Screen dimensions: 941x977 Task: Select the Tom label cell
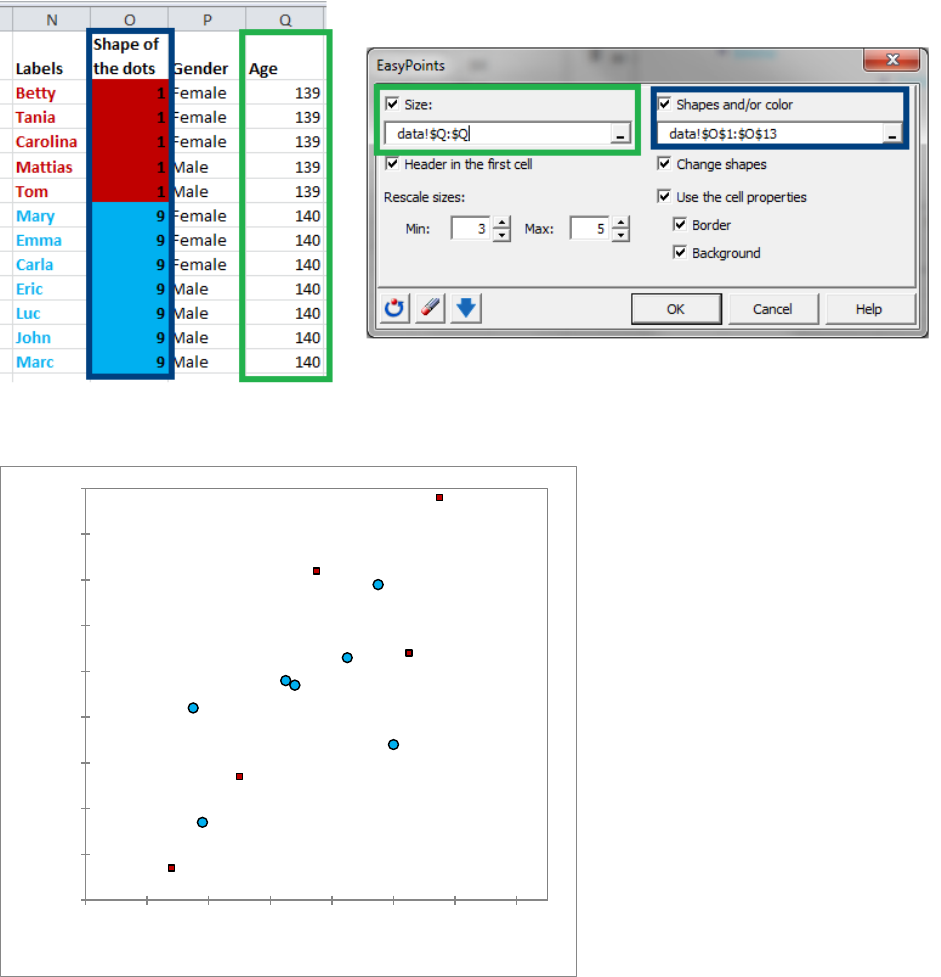point(52,191)
